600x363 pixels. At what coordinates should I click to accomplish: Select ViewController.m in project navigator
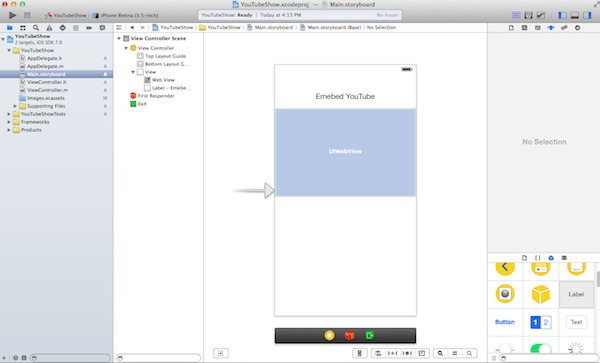click(47, 90)
